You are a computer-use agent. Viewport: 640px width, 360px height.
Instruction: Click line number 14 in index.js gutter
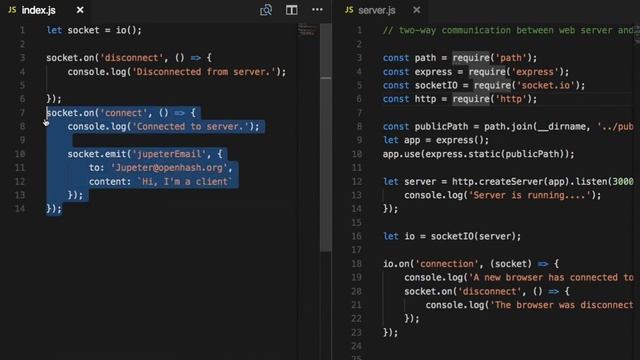click(x=20, y=209)
